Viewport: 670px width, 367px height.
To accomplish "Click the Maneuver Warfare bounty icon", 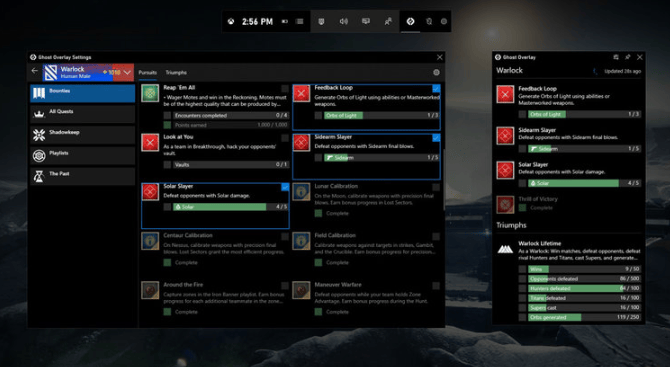I will pyautogui.click(x=301, y=291).
